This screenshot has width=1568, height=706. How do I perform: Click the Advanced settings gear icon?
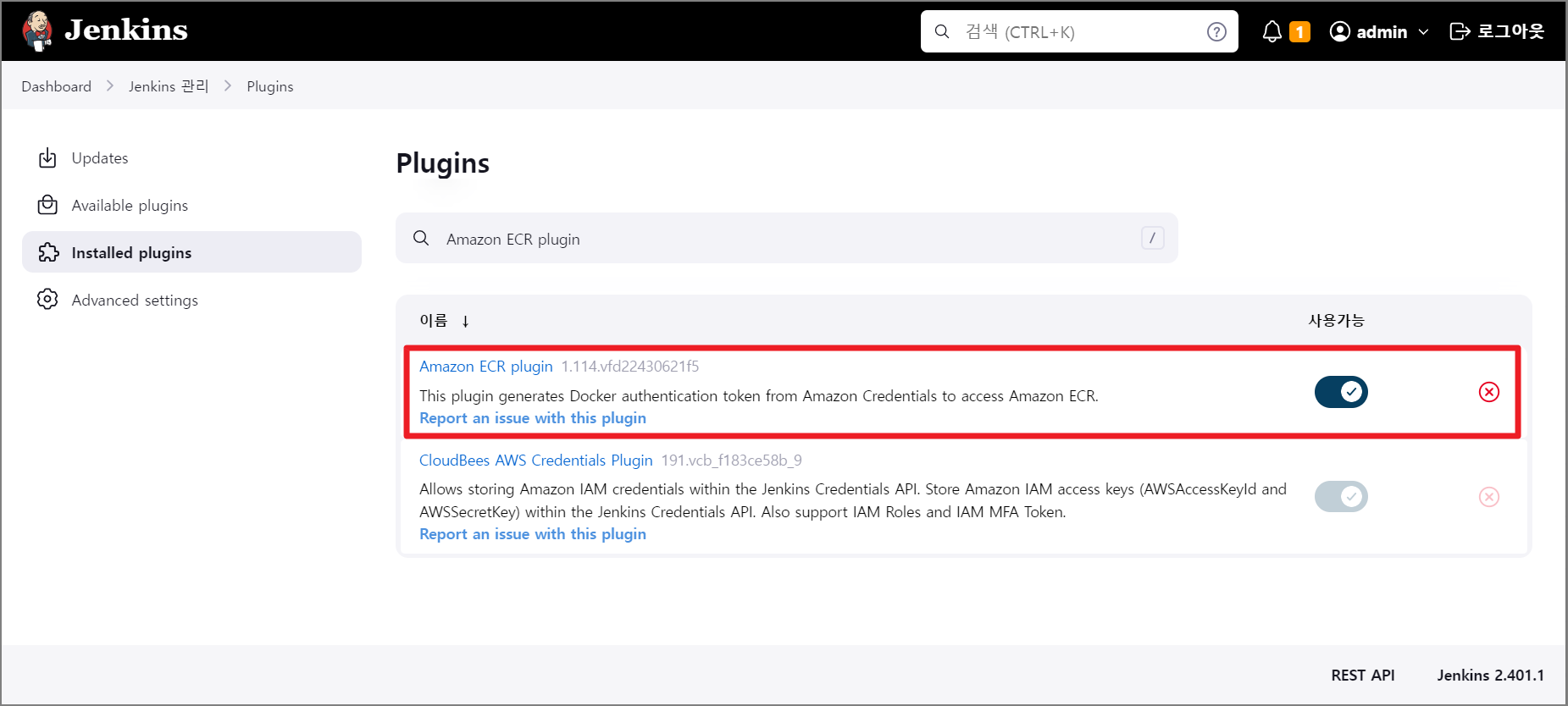(x=47, y=299)
